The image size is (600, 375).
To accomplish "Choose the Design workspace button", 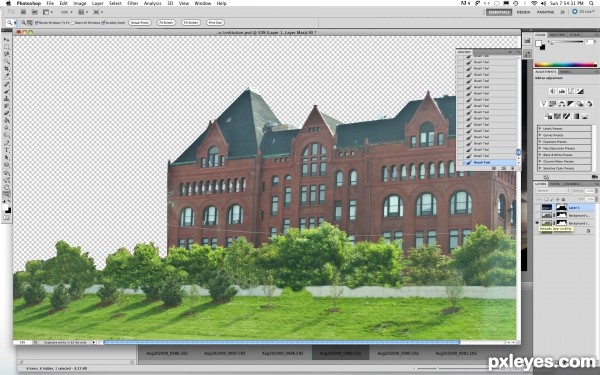I will coord(523,12).
